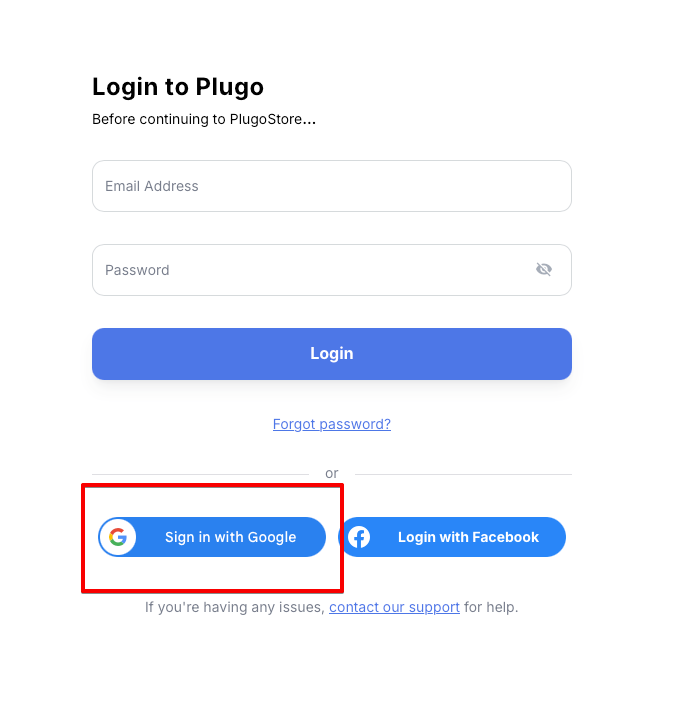The width and height of the screenshot is (673, 708).
Task: Choose Login with Facebook
Action: (453, 537)
